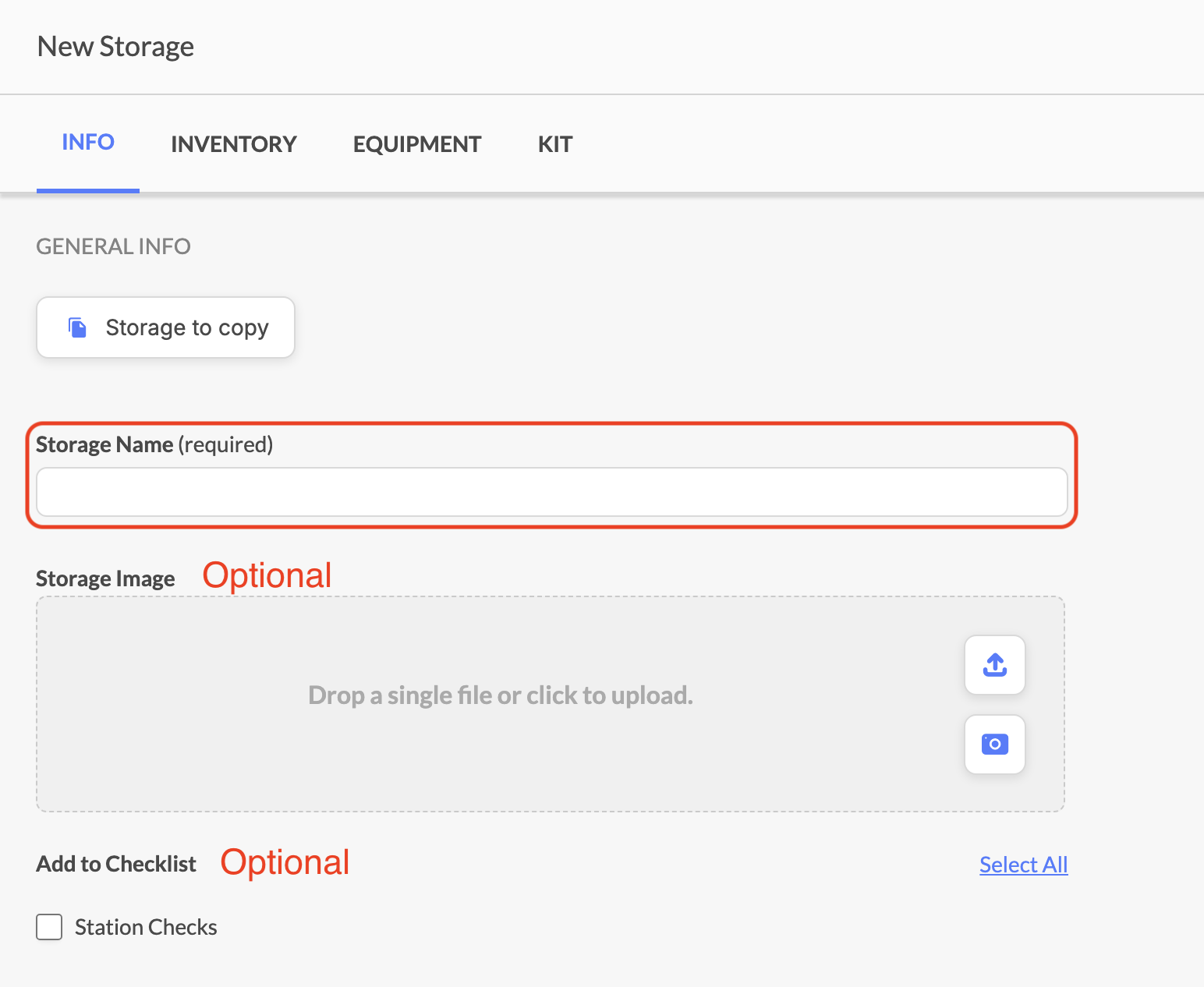1204x987 pixels.
Task: Click the Storage Name (required) label
Action: [154, 444]
